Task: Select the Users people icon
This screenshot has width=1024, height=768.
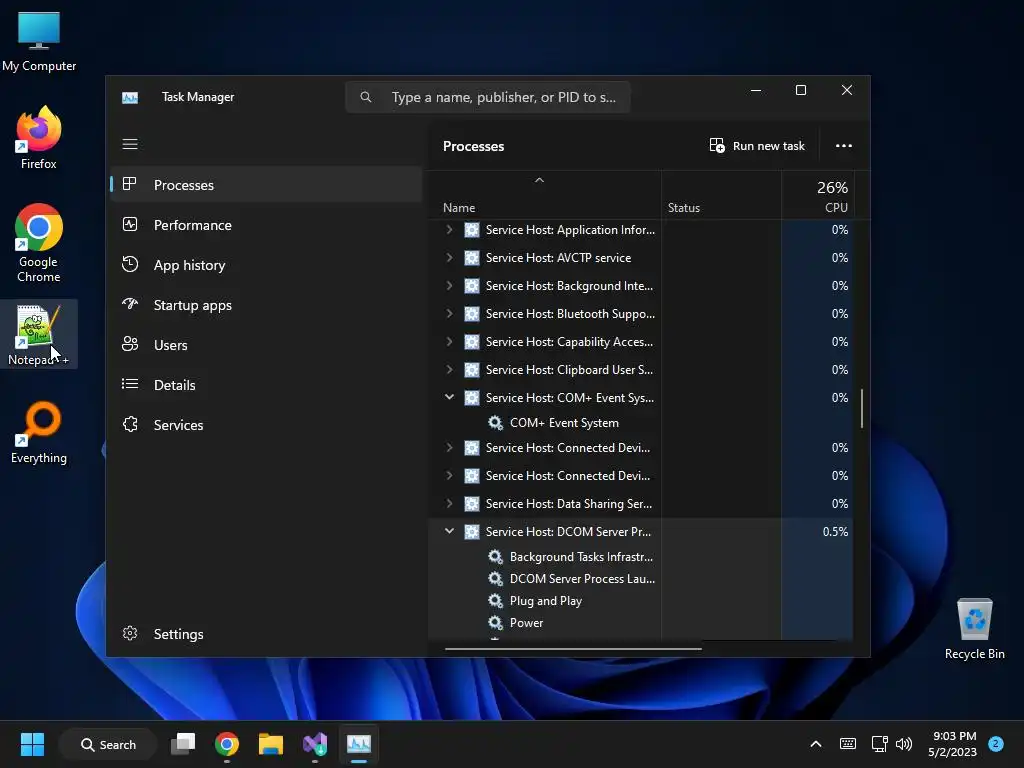Action: pyautogui.click(x=130, y=344)
